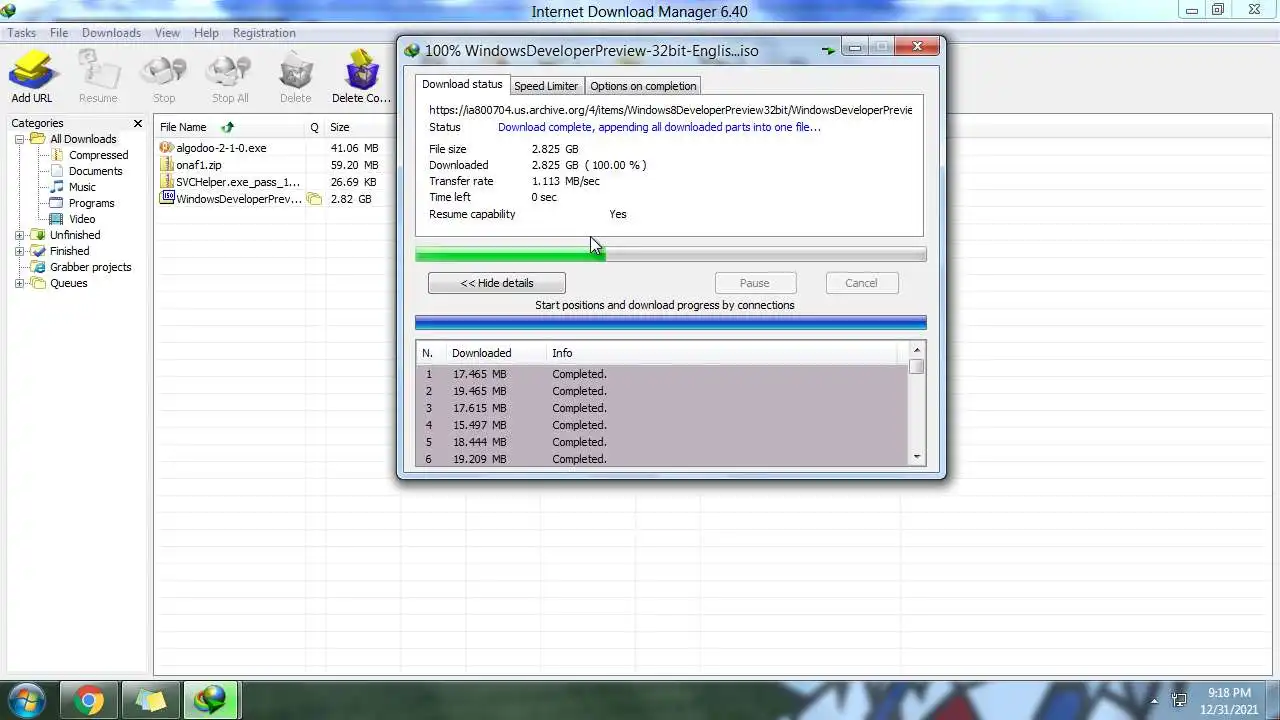Select connection row 5 with 18.444 MB
The height and width of the screenshot is (720, 1280).
(662, 442)
